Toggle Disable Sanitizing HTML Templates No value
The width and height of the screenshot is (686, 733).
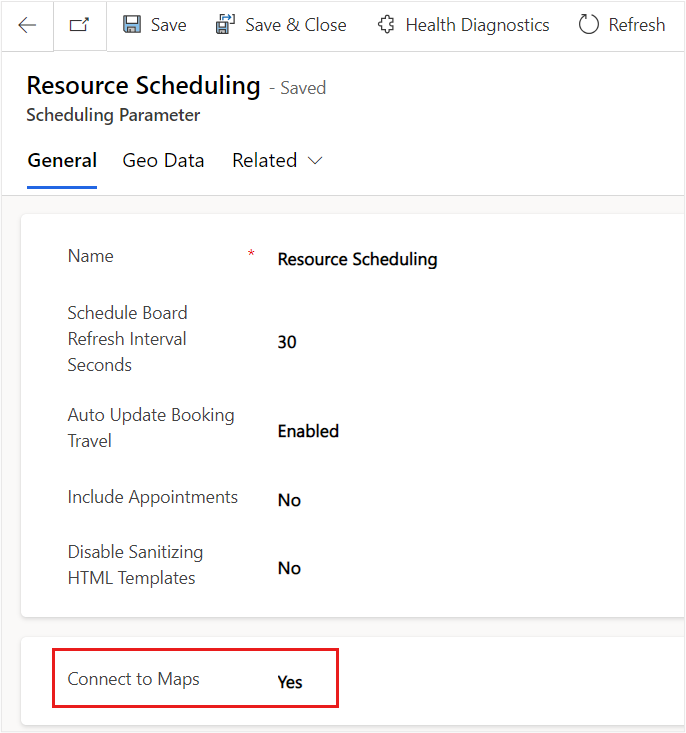289,568
